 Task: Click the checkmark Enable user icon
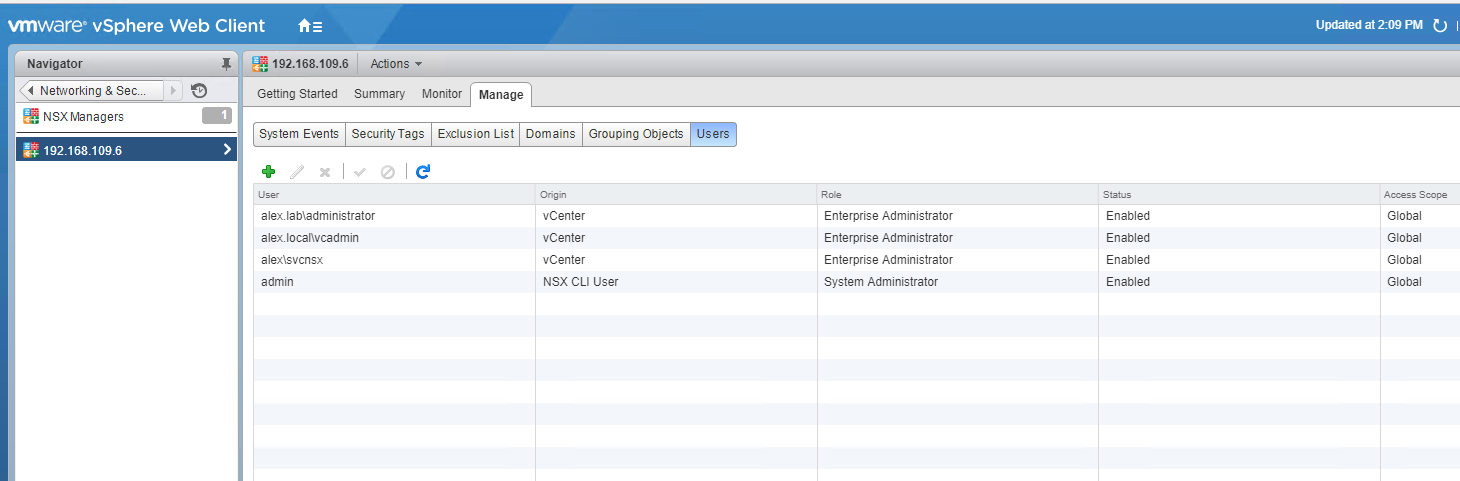(360, 172)
